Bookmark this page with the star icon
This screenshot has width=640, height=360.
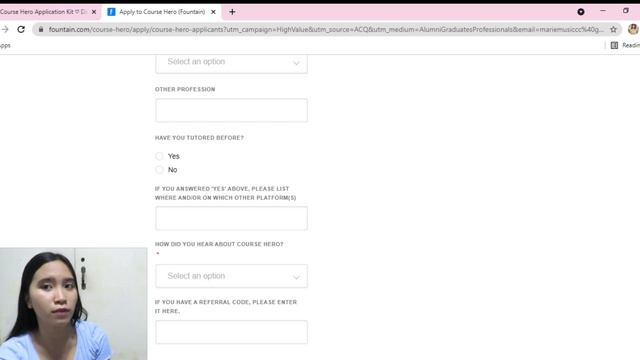[613, 29]
